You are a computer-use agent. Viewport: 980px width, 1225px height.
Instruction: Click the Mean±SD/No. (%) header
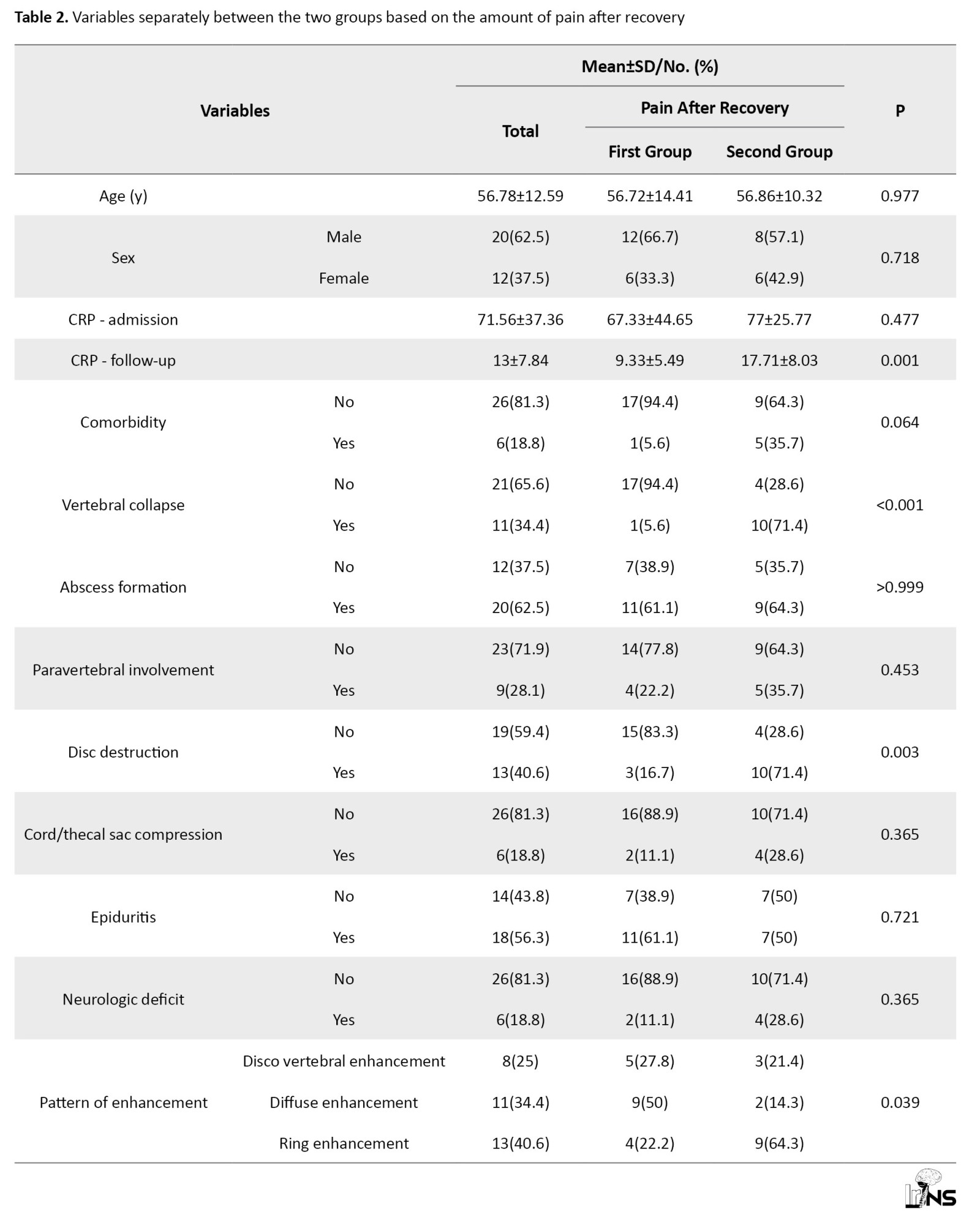[x=649, y=66]
